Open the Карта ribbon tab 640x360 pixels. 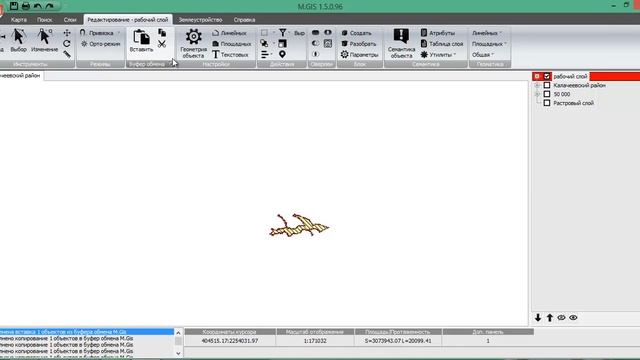tap(19, 20)
